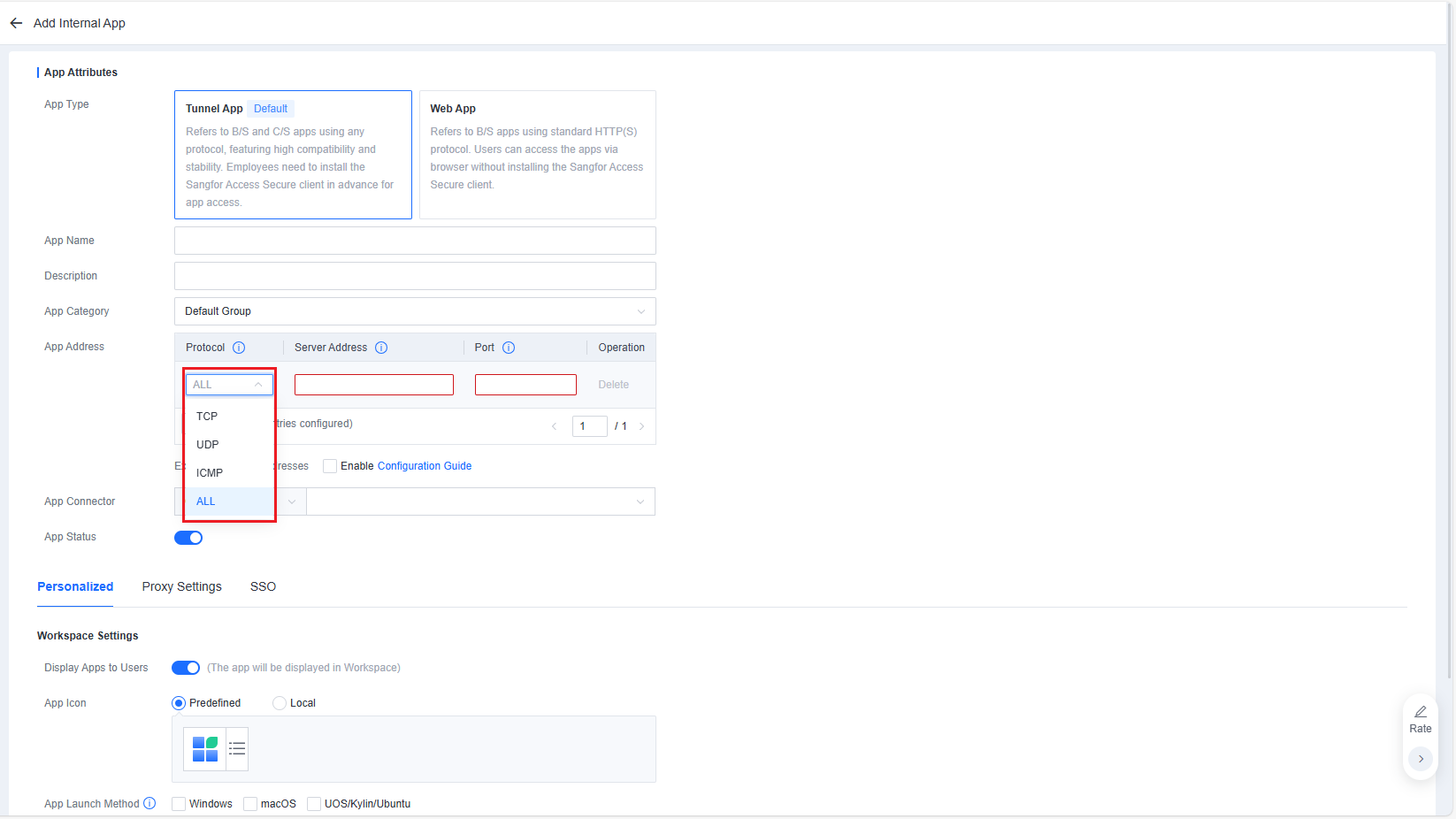Click the Add Internal App title

80,23
